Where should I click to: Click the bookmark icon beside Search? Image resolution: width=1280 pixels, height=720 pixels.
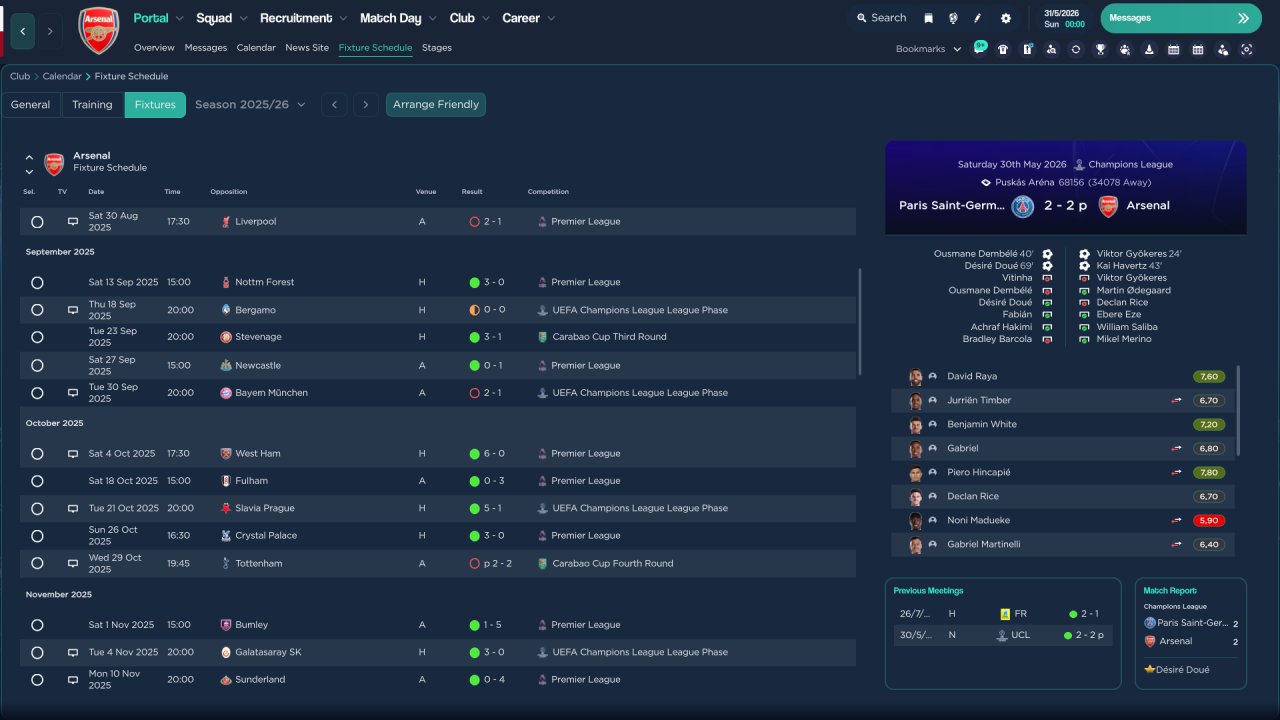[928, 18]
